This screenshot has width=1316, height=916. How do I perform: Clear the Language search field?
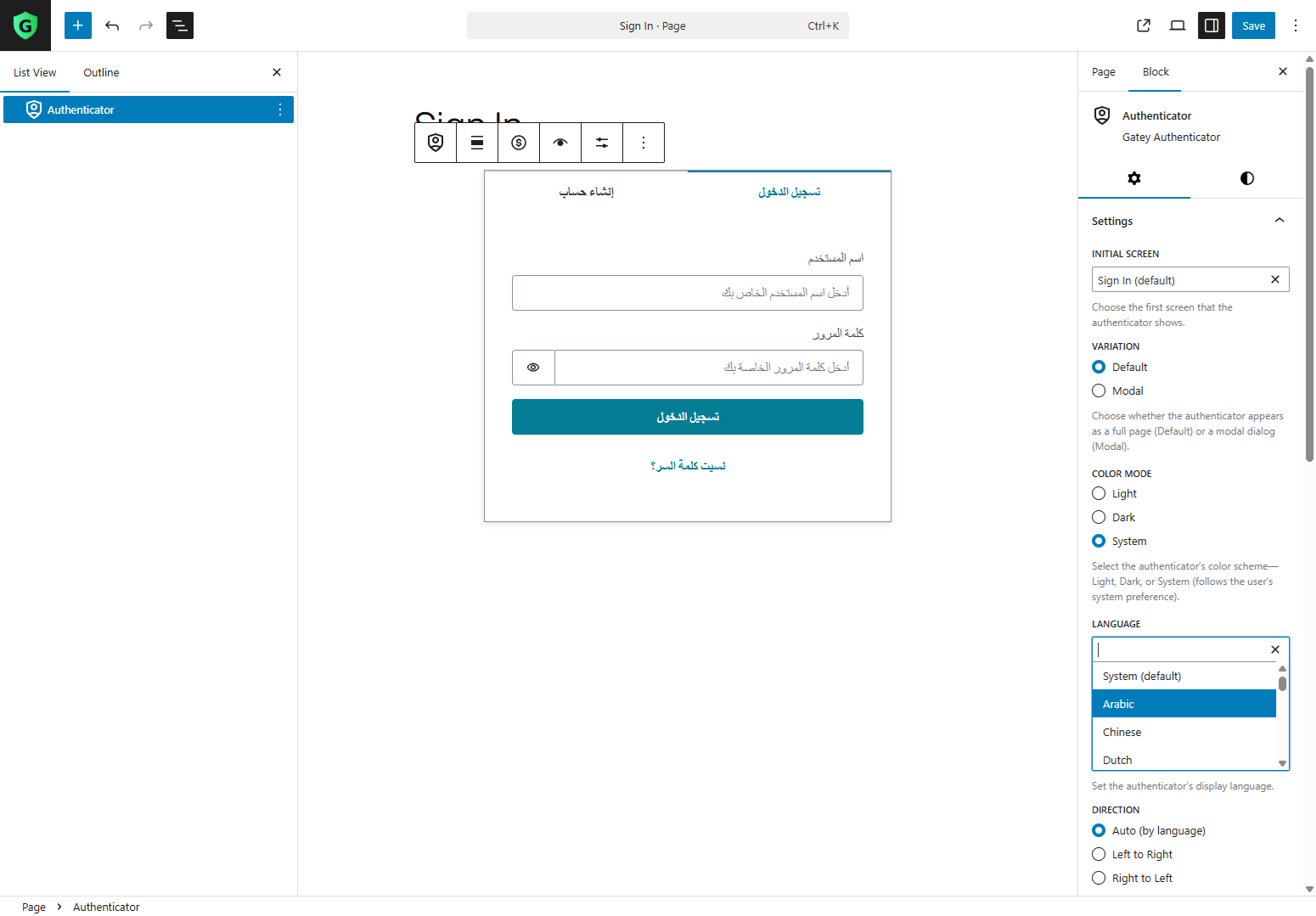point(1275,649)
